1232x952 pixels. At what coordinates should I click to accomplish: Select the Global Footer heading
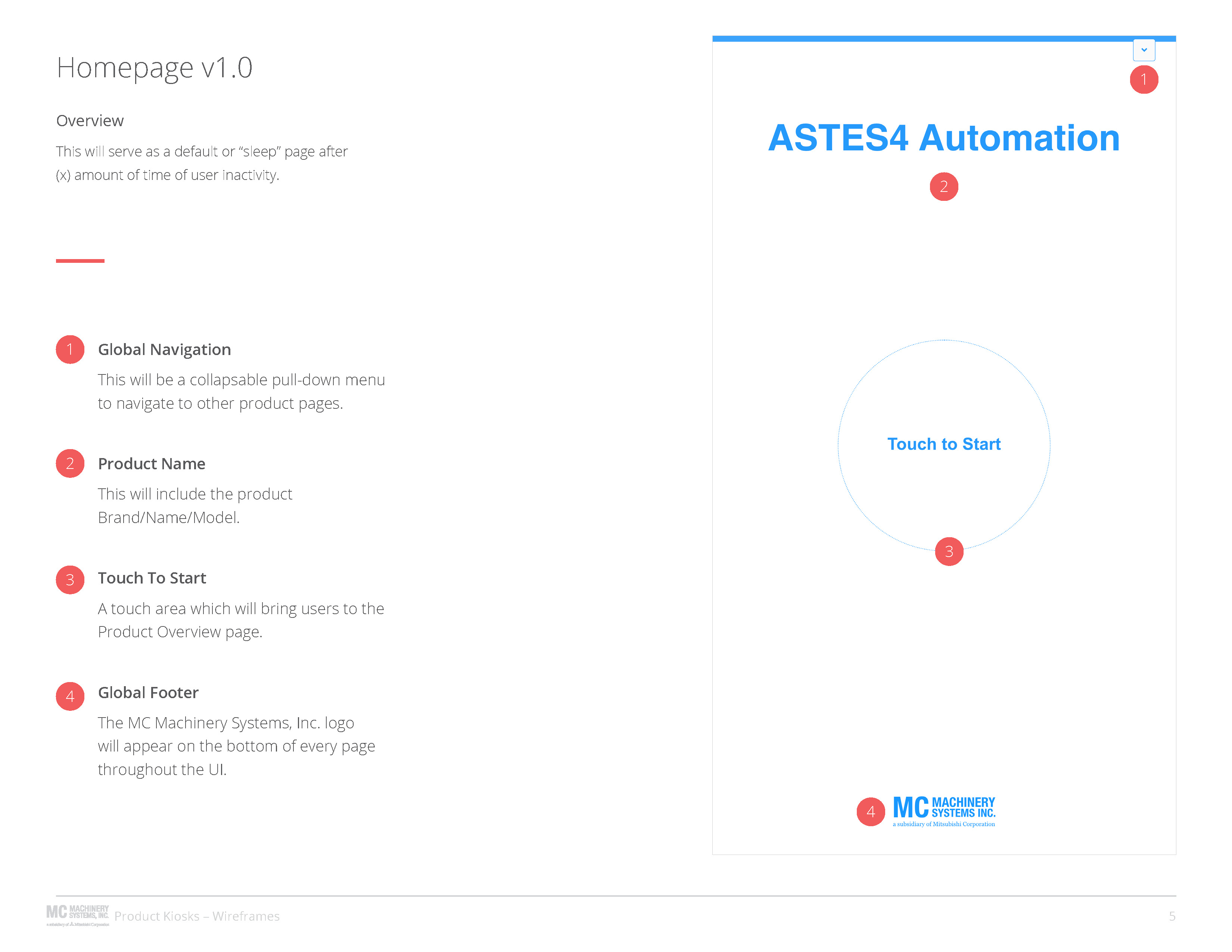[148, 693]
